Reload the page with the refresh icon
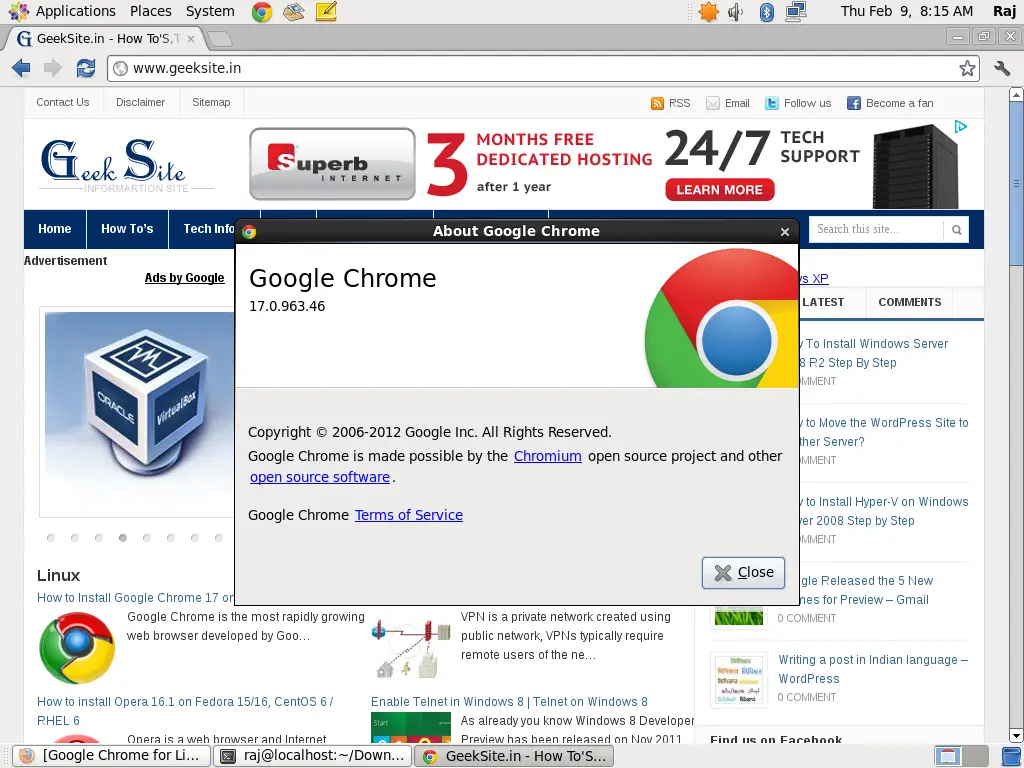1024x768 pixels. pos(86,68)
